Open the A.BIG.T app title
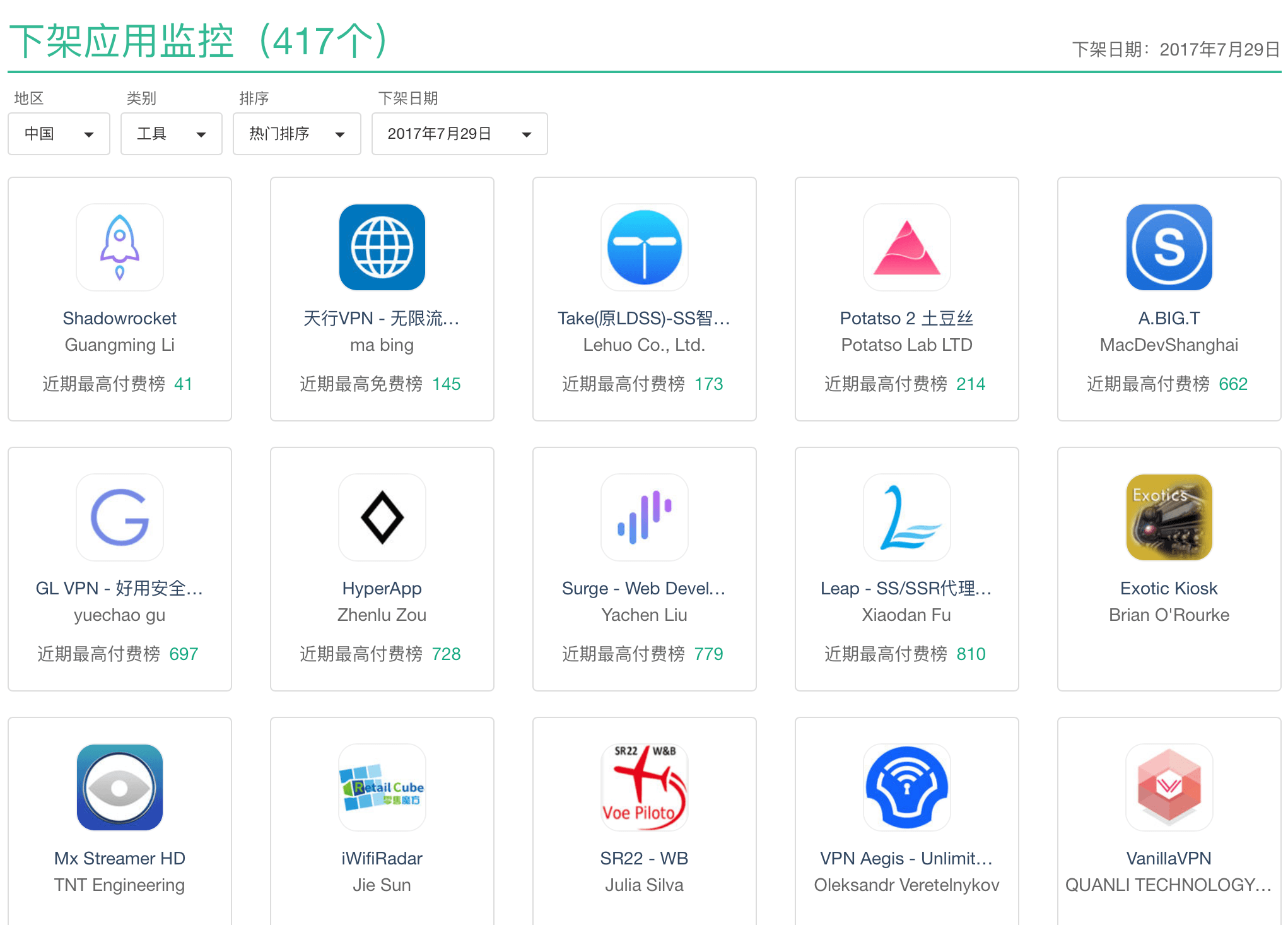Image resolution: width=1288 pixels, height=925 pixels. click(x=1169, y=318)
